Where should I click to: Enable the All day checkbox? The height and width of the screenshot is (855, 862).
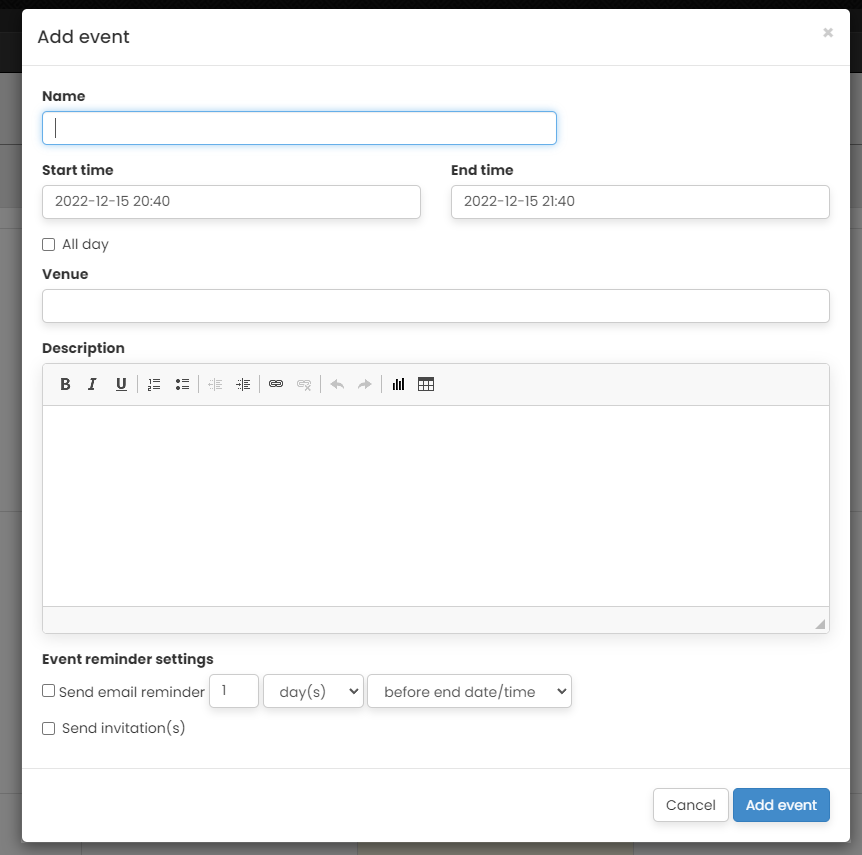48,244
